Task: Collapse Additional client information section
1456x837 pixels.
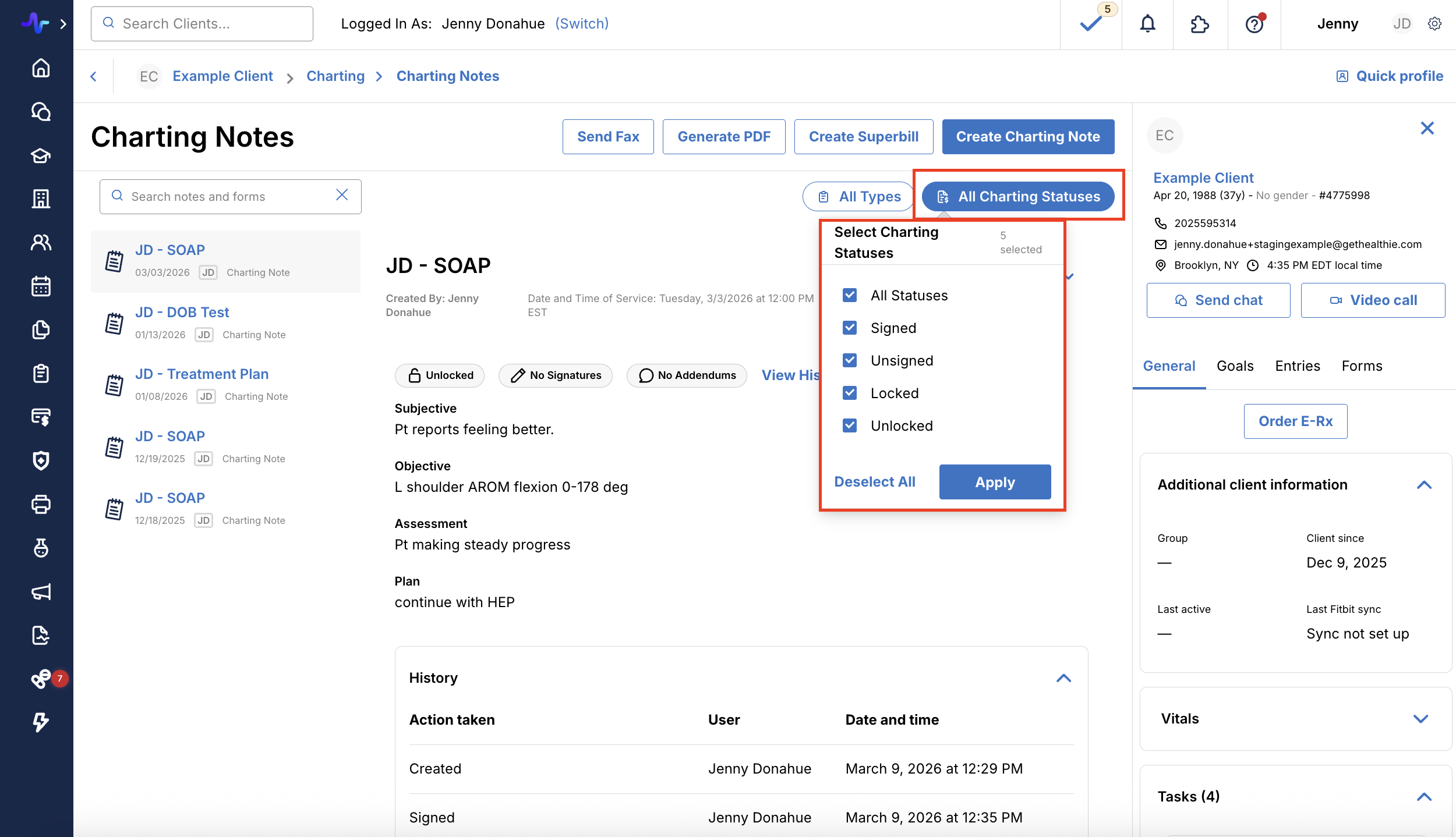Action: 1424,485
